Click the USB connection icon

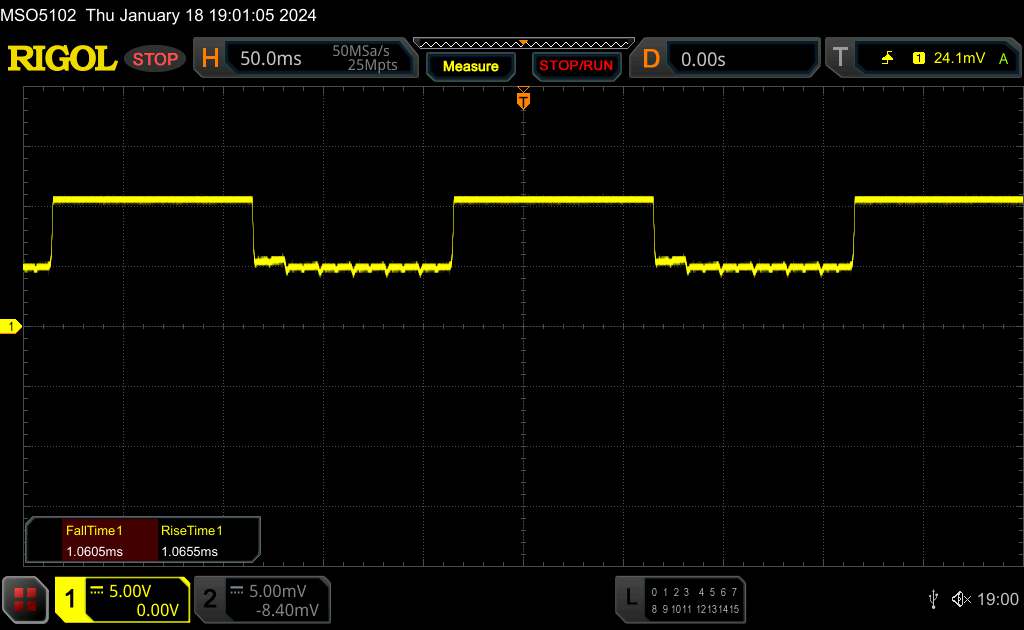tap(933, 599)
